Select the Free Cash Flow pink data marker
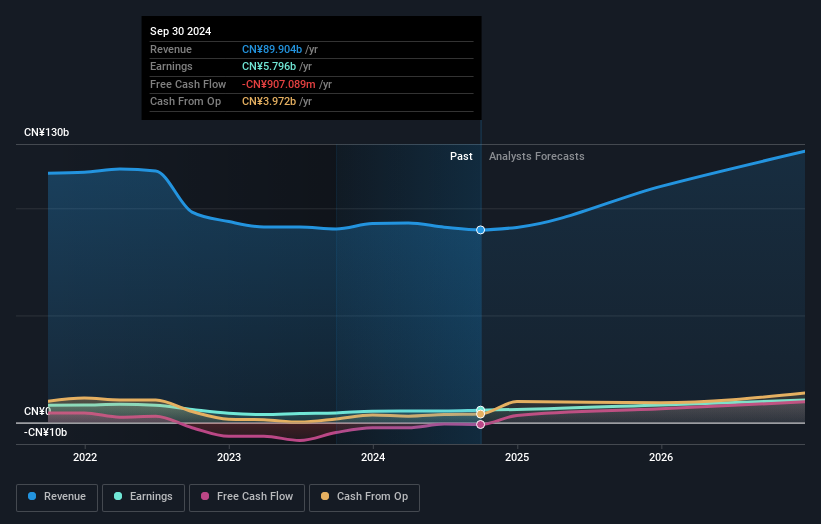This screenshot has width=821, height=524. tap(480, 425)
